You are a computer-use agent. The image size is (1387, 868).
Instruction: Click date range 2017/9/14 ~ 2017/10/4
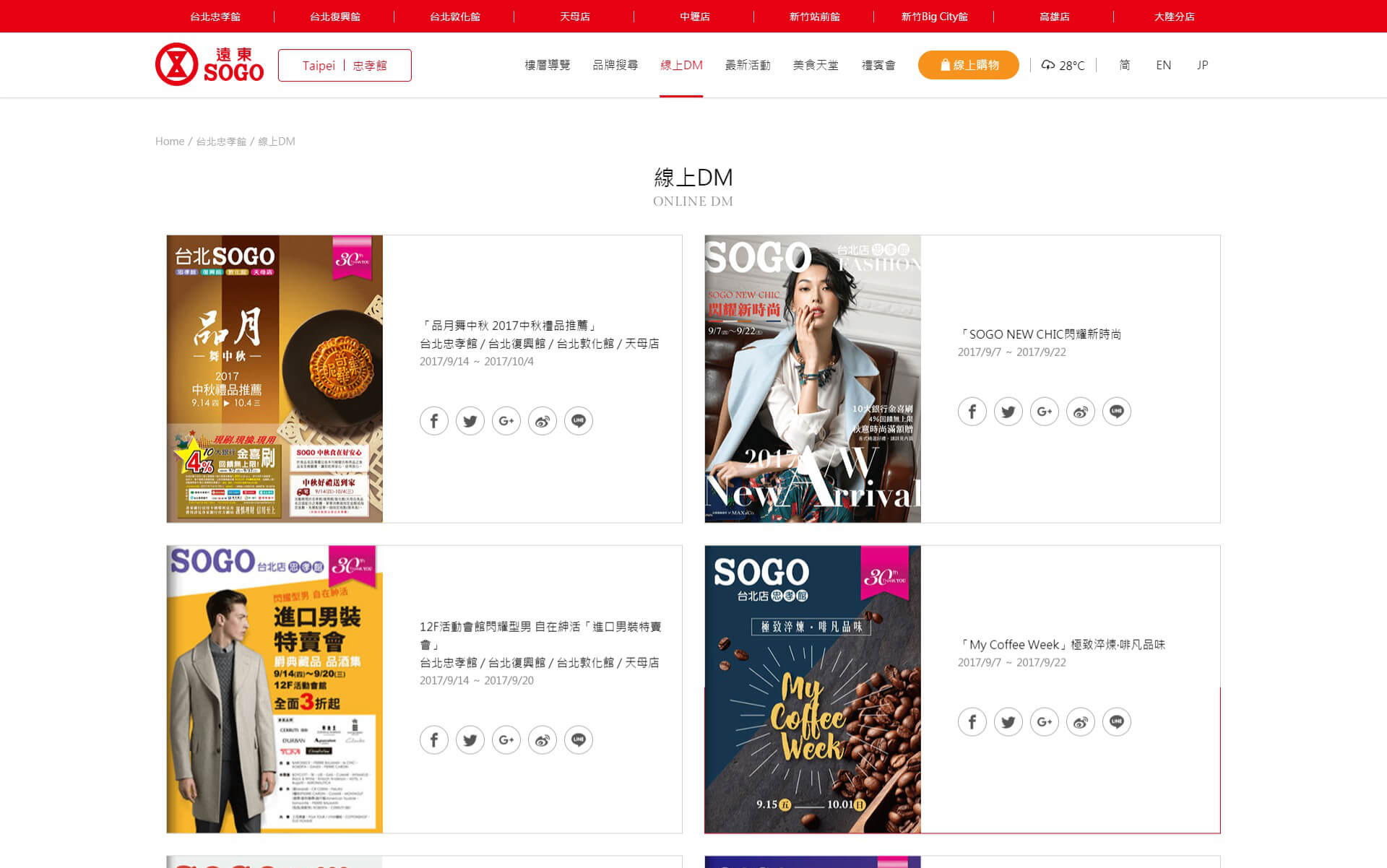pos(477,361)
